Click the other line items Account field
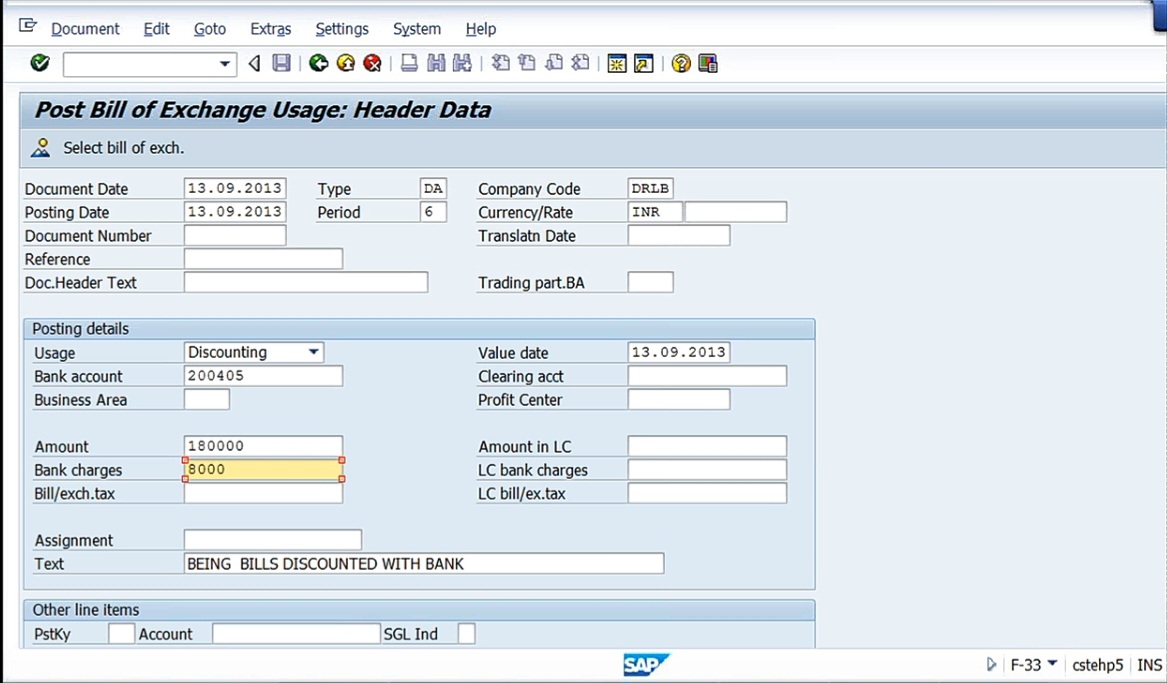The height and width of the screenshot is (683, 1167). [296, 634]
